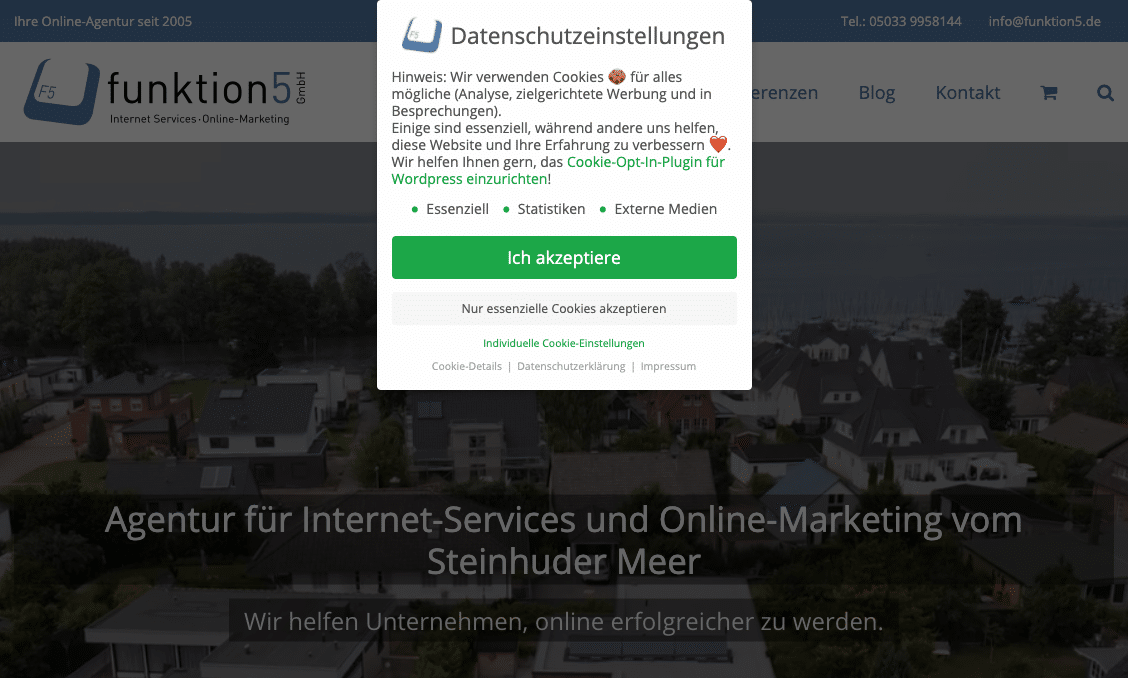Go to Kontakt menu item
The width and height of the screenshot is (1128, 678).
pos(968,92)
